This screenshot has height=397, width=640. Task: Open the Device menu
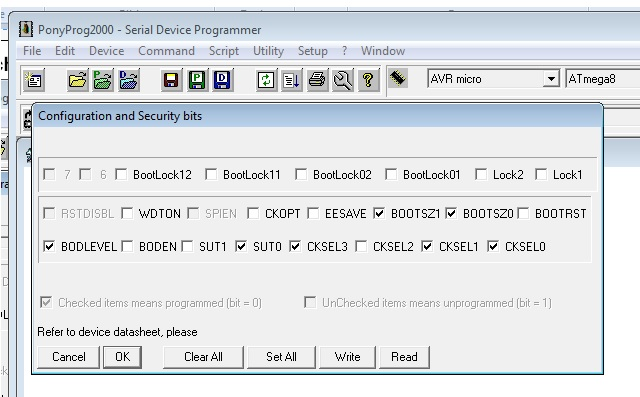pyautogui.click(x=107, y=51)
